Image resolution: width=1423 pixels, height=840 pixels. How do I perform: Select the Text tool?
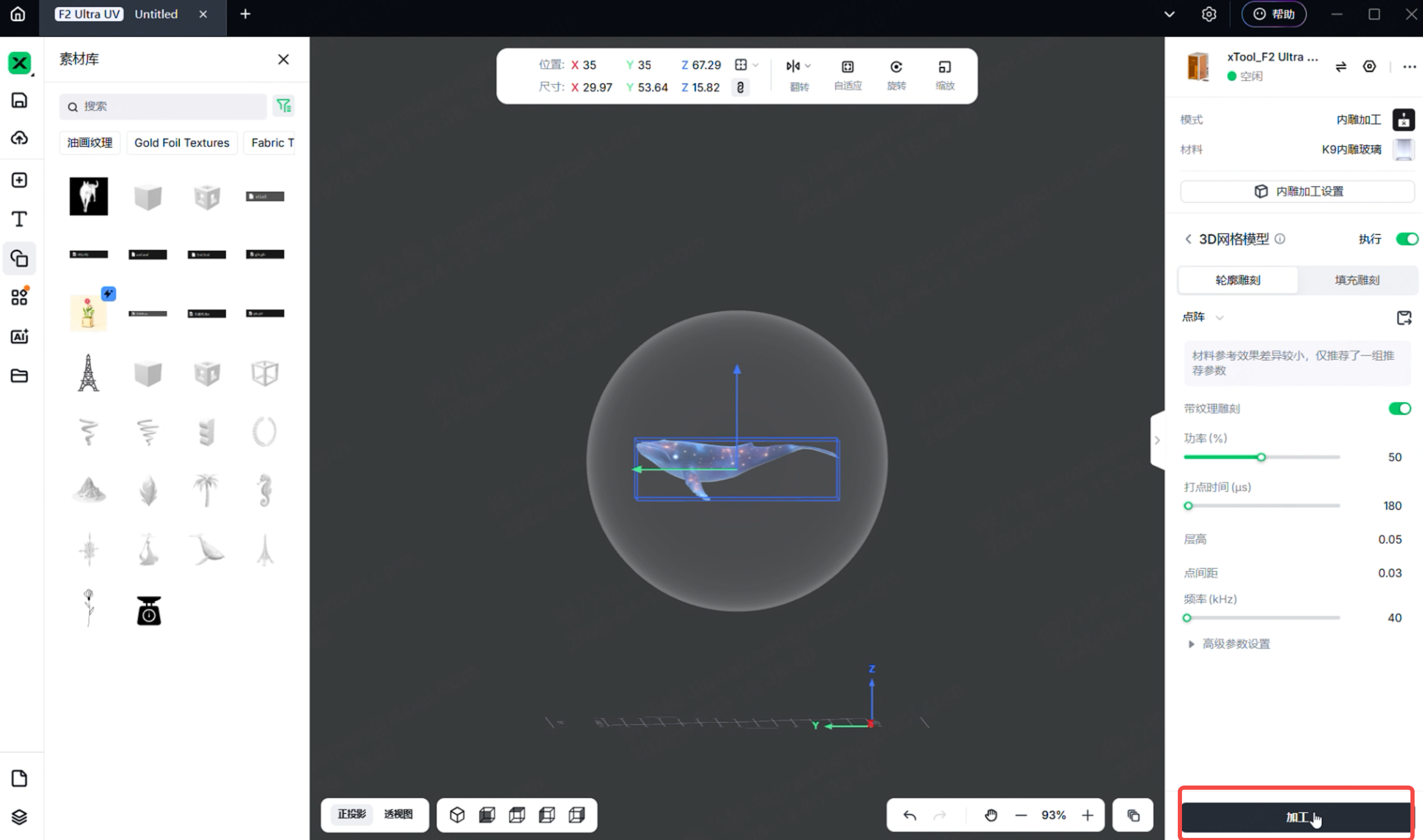[x=19, y=219]
